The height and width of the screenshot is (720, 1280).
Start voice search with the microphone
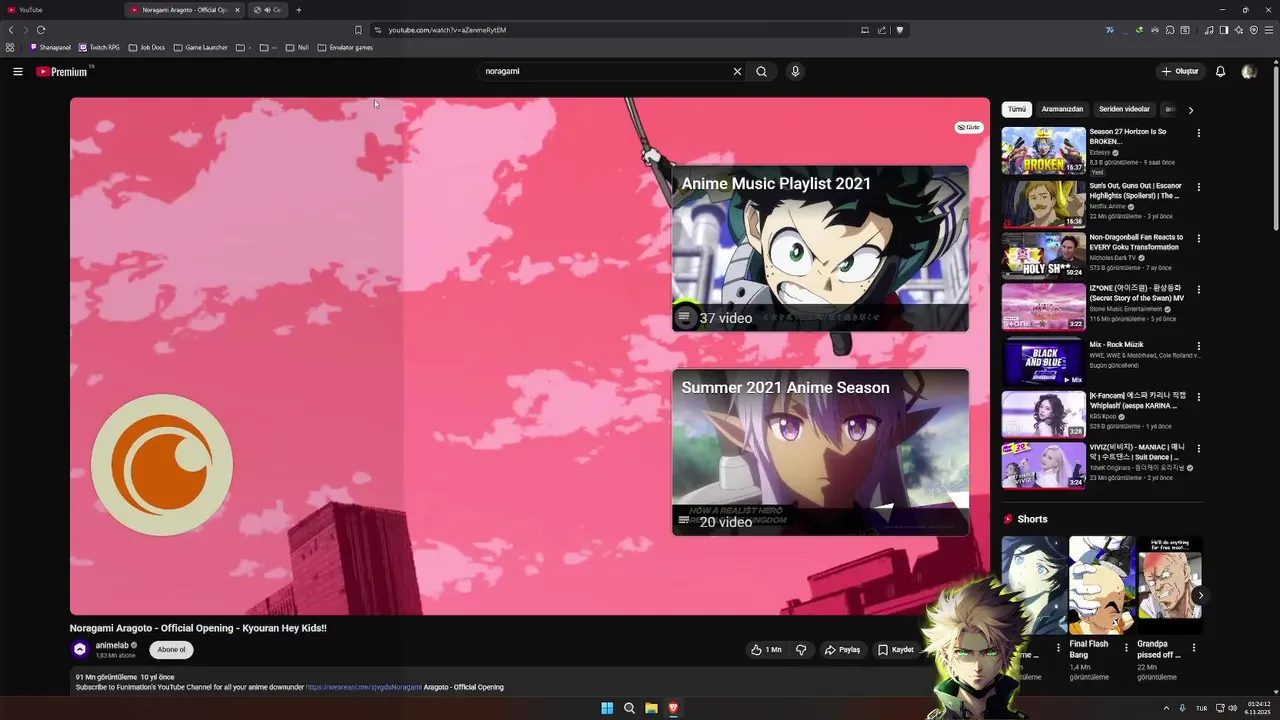click(795, 71)
